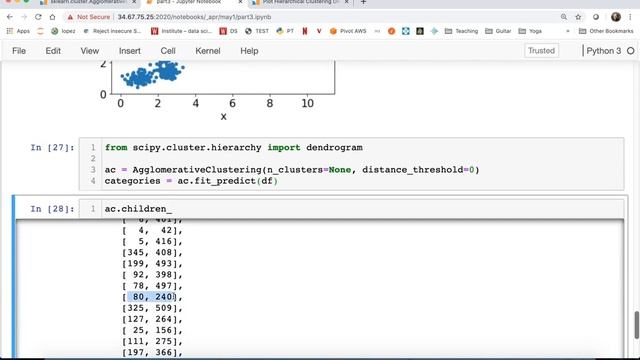Click inside the ac.children_ code cell
This screenshot has width=640, height=360.
coord(362,209)
